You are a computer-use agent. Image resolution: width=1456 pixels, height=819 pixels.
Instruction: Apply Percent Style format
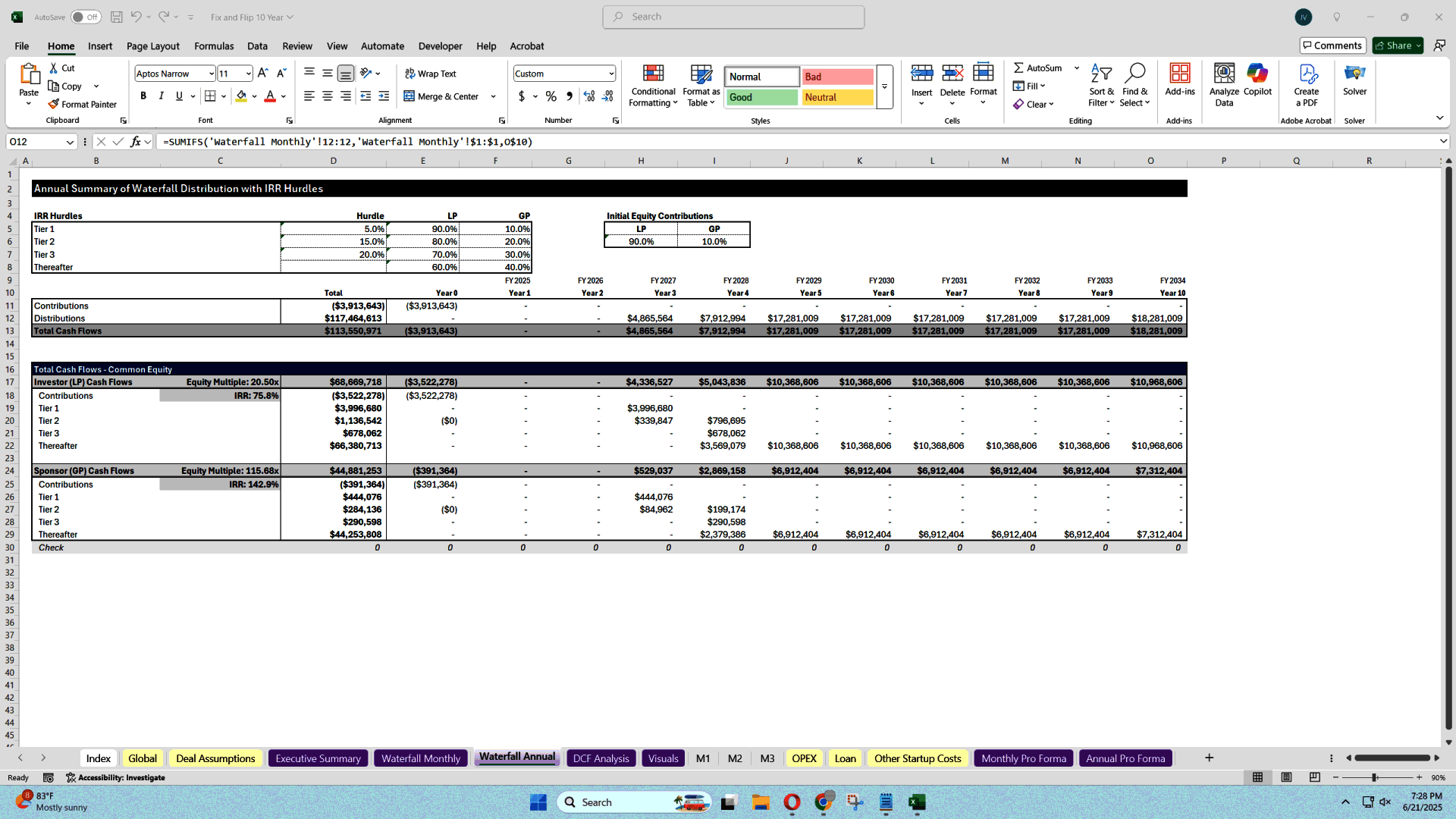coord(551,96)
